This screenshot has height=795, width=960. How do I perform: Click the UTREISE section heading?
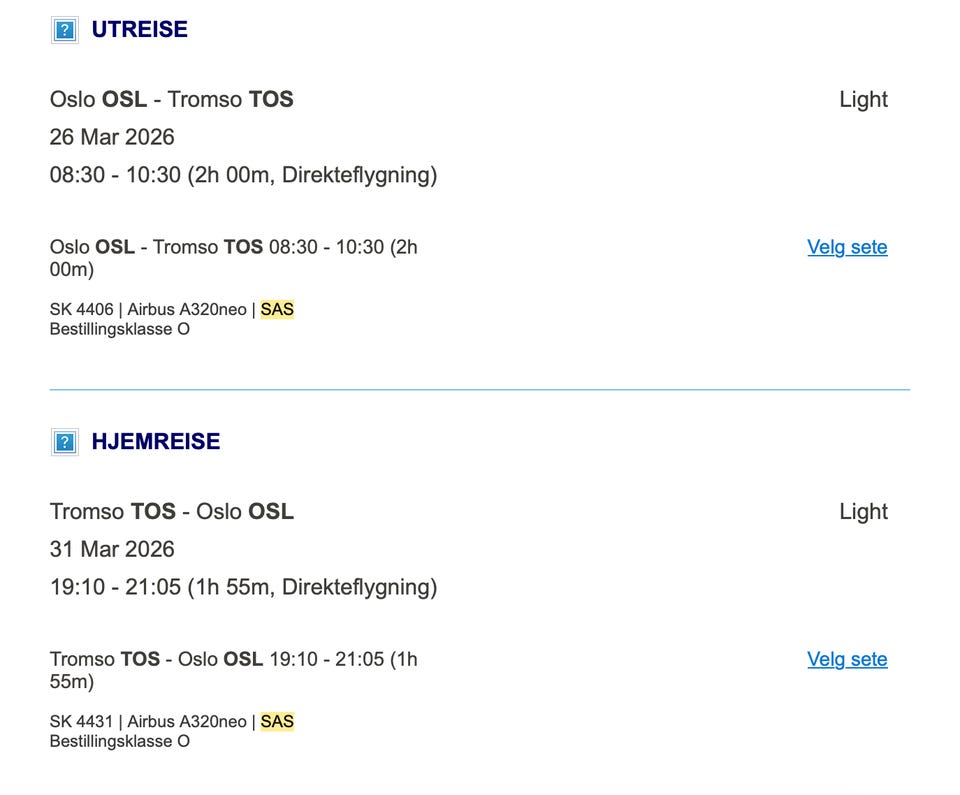(x=139, y=30)
